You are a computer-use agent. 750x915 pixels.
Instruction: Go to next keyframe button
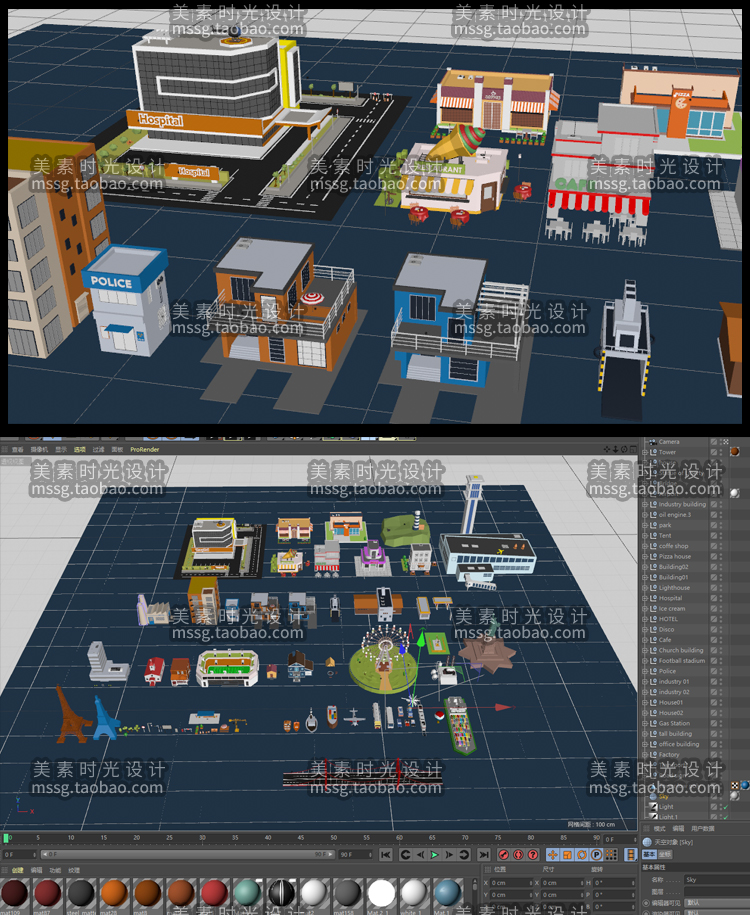tap(464, 854)
